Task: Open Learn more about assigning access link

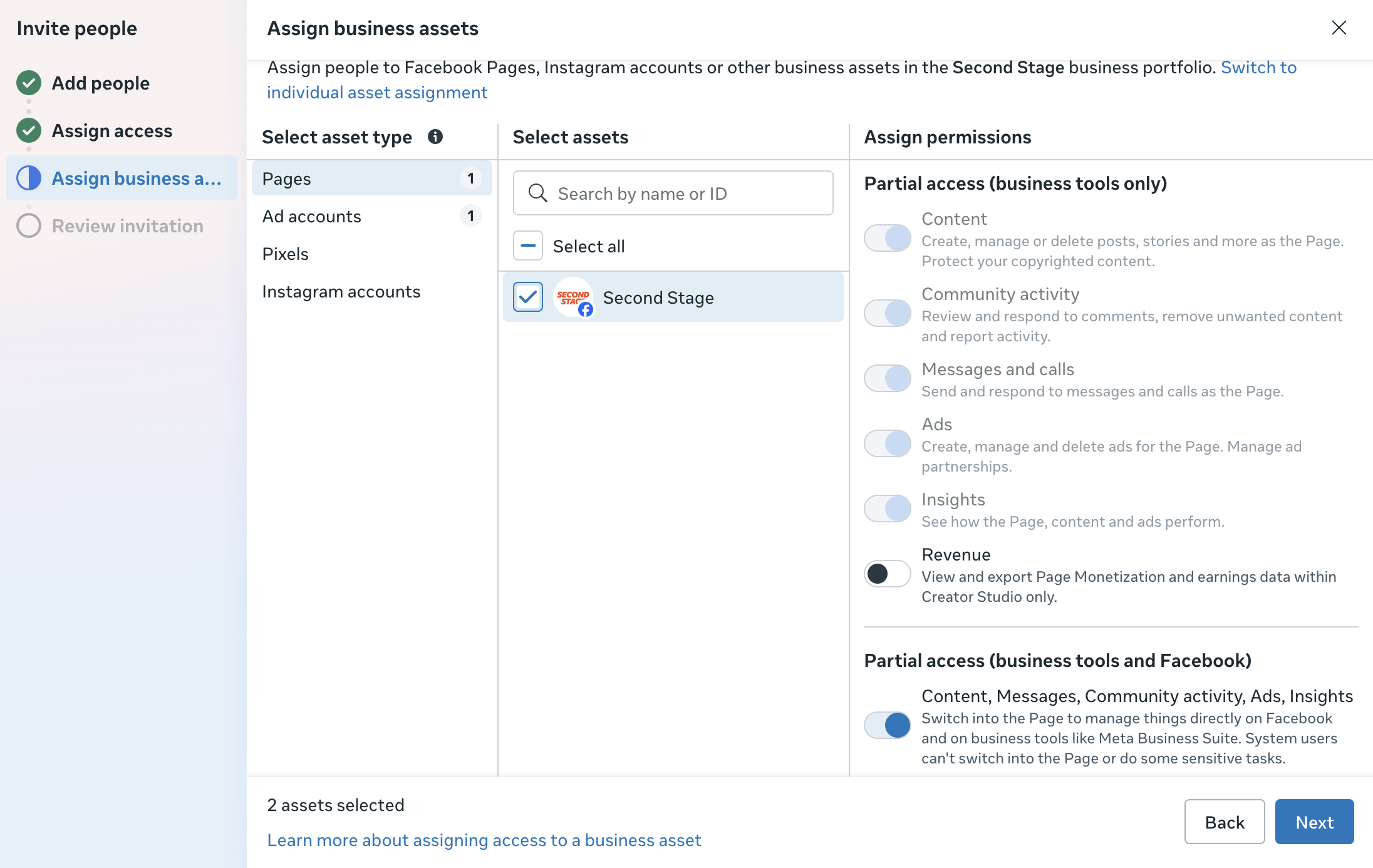Action: pyautogui.click(x=484, y=840)
